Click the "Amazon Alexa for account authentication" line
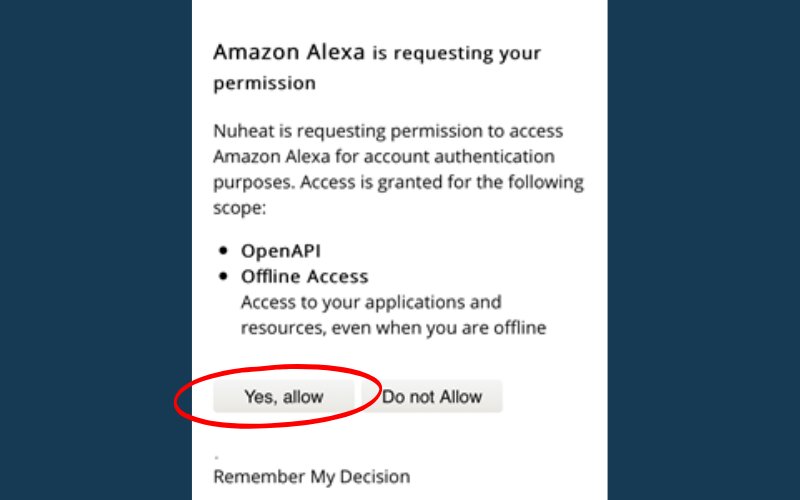This screenshot has height=500, width=800. [383, 158]
